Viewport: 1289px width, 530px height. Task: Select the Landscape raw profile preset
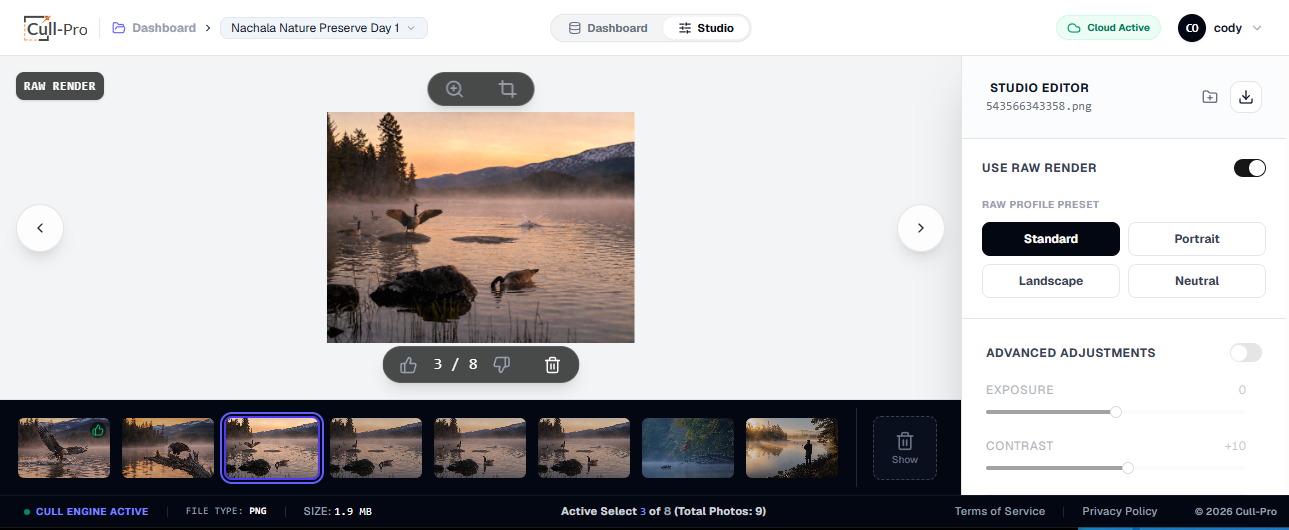1051,281
